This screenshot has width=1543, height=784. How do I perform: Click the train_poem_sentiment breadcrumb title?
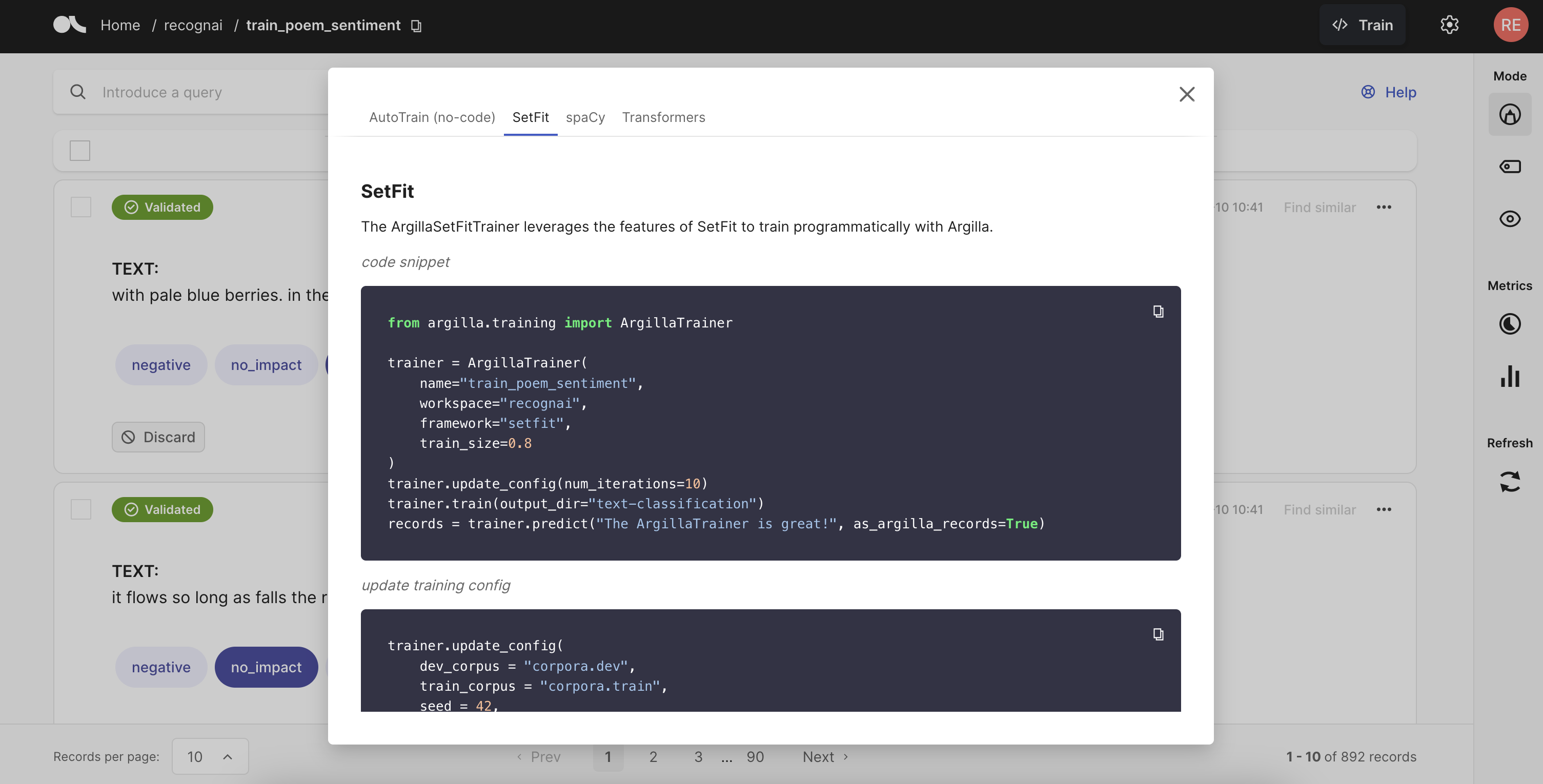[323, 25]
